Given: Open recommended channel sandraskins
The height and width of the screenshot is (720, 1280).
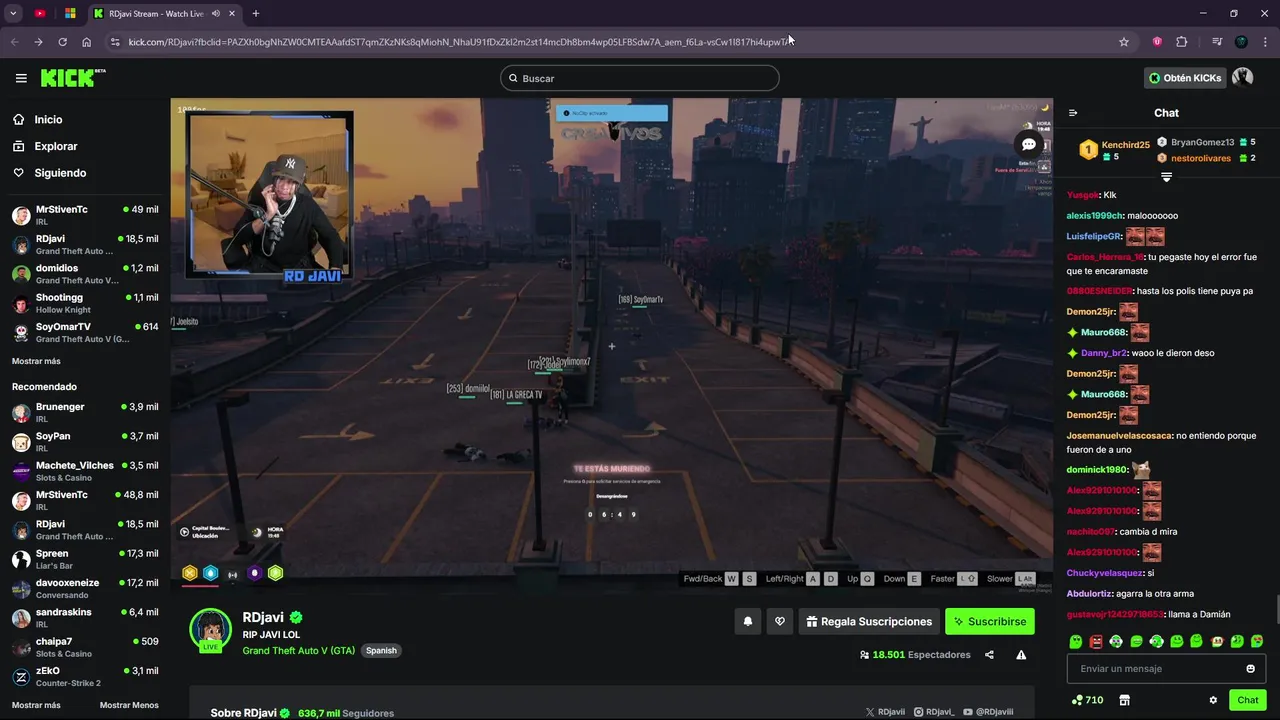Looking at the screenshot, I should point(85,617).
